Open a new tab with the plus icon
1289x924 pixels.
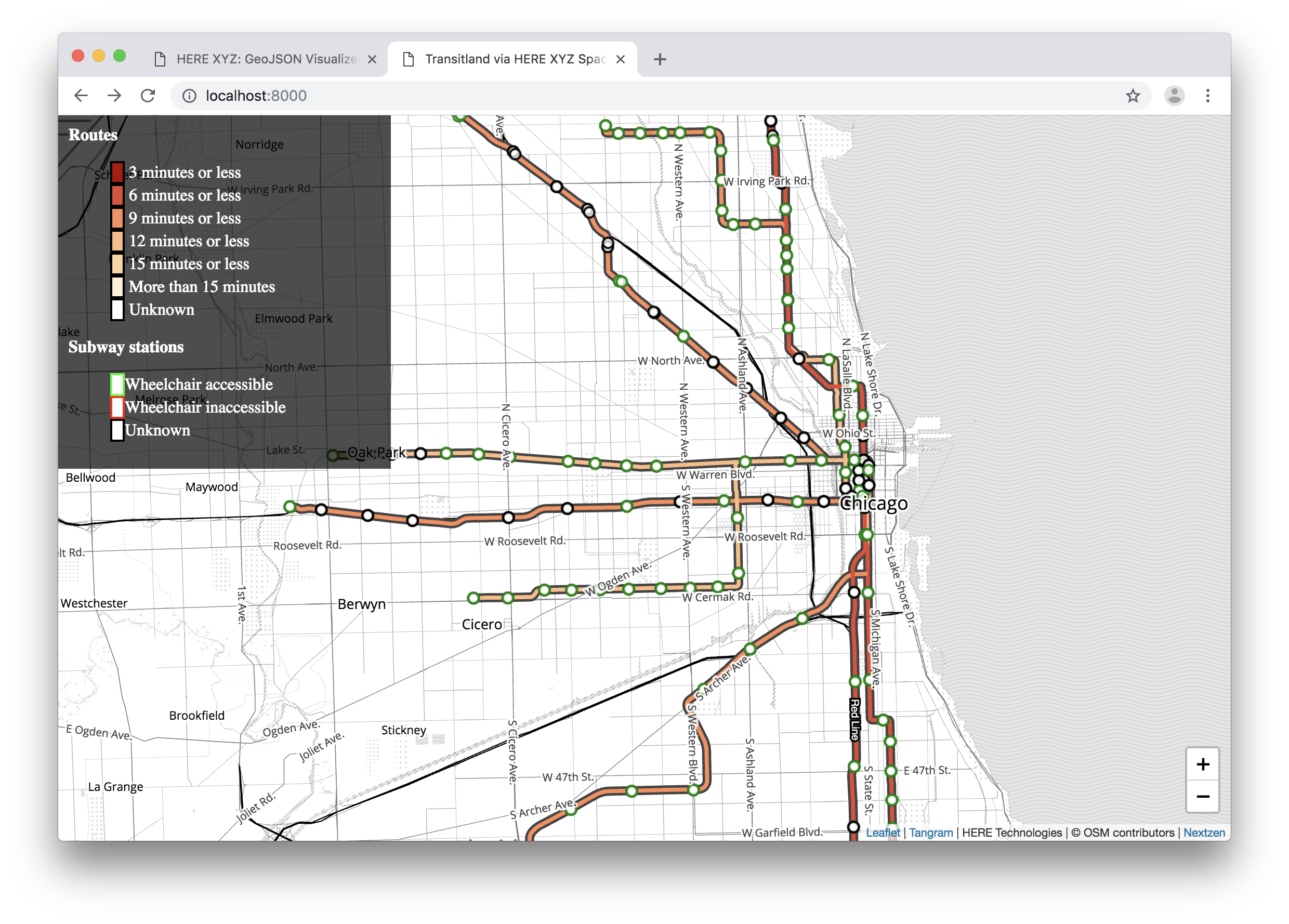coord(659,59)
